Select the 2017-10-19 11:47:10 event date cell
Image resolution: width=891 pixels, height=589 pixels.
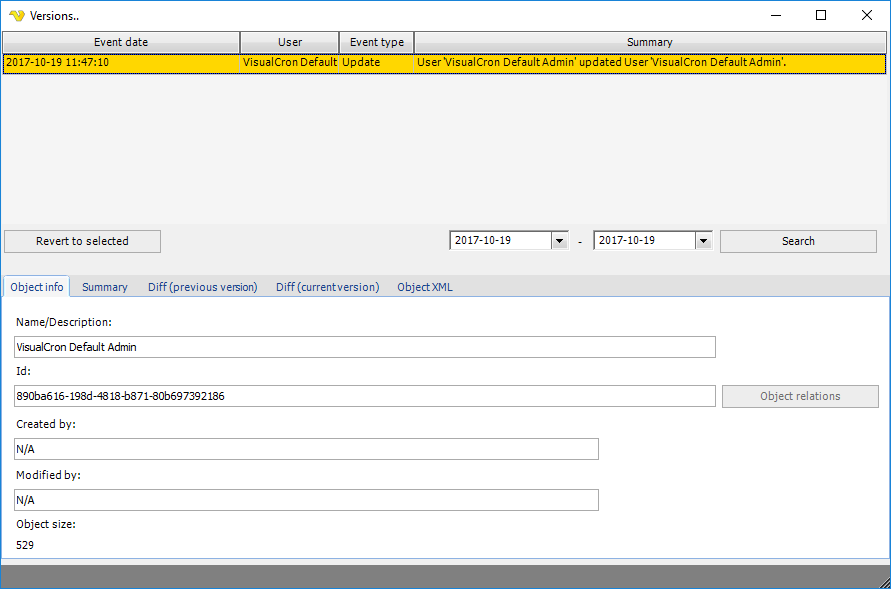[121, 62]
